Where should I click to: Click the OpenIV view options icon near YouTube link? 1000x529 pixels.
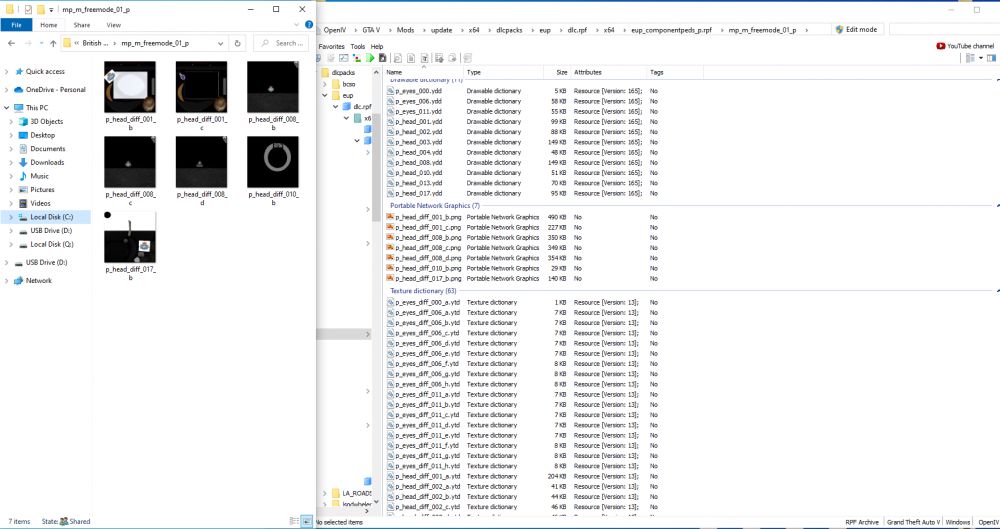tap(970, 58)
